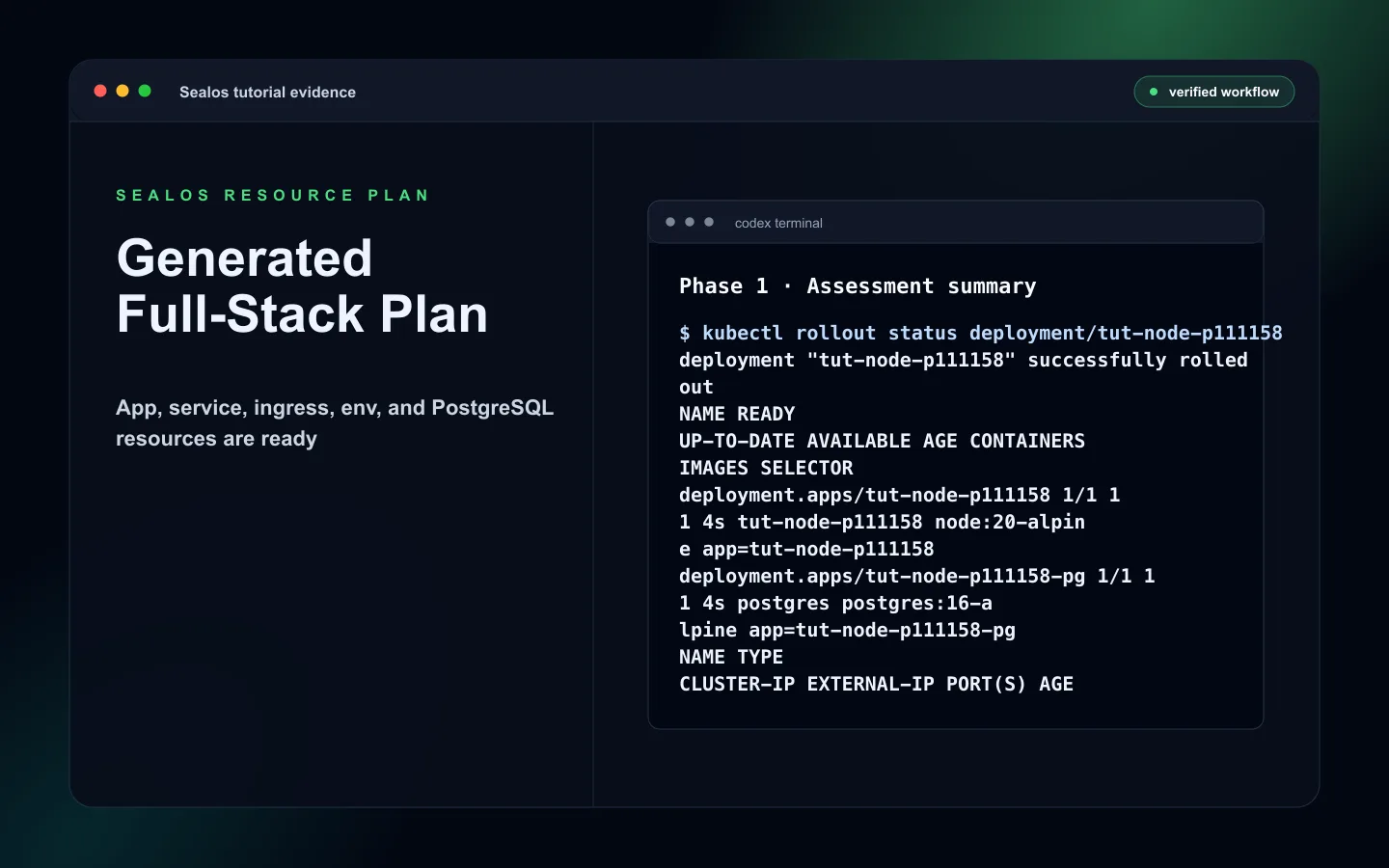Viewport: 1389px width, 868px height.
Task: Click the yellow minimize dot in the title bar
Action: coord(123,91)
